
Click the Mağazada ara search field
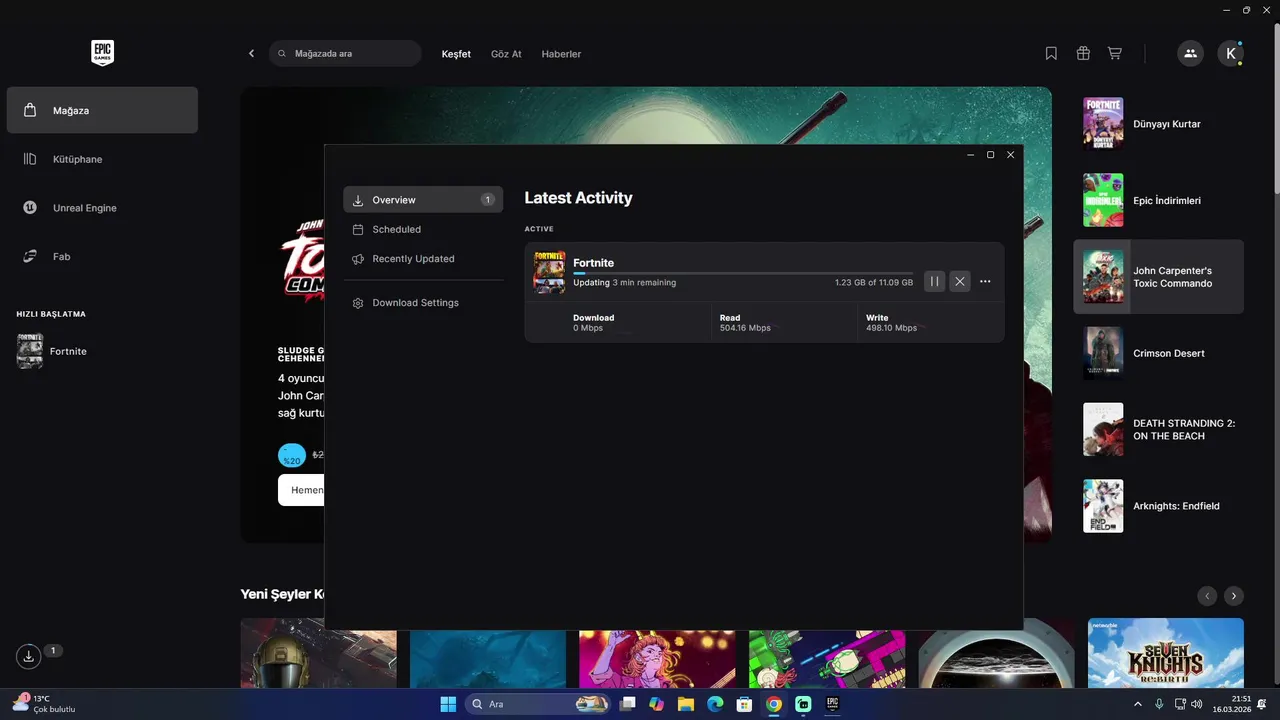[x=345, y=54]
